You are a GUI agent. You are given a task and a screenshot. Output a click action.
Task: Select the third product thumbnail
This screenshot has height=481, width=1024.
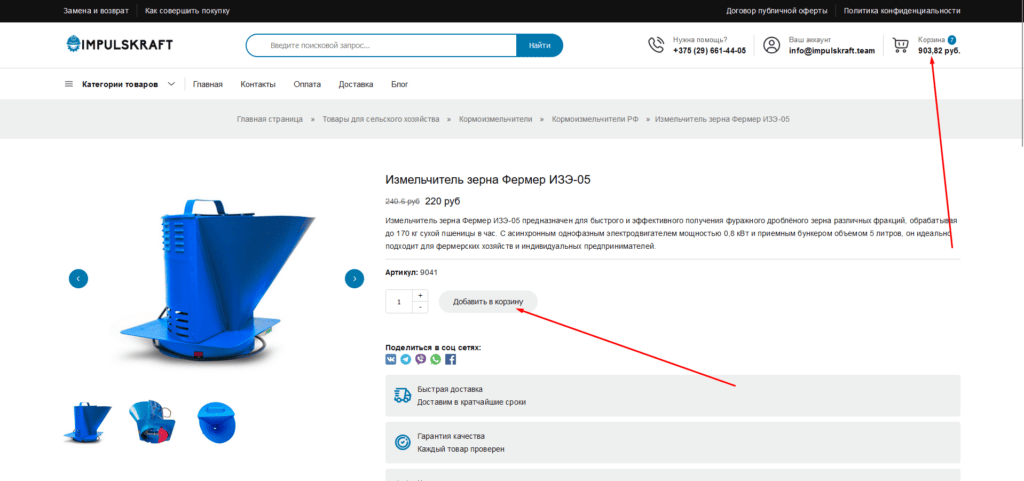pos(216,423)
